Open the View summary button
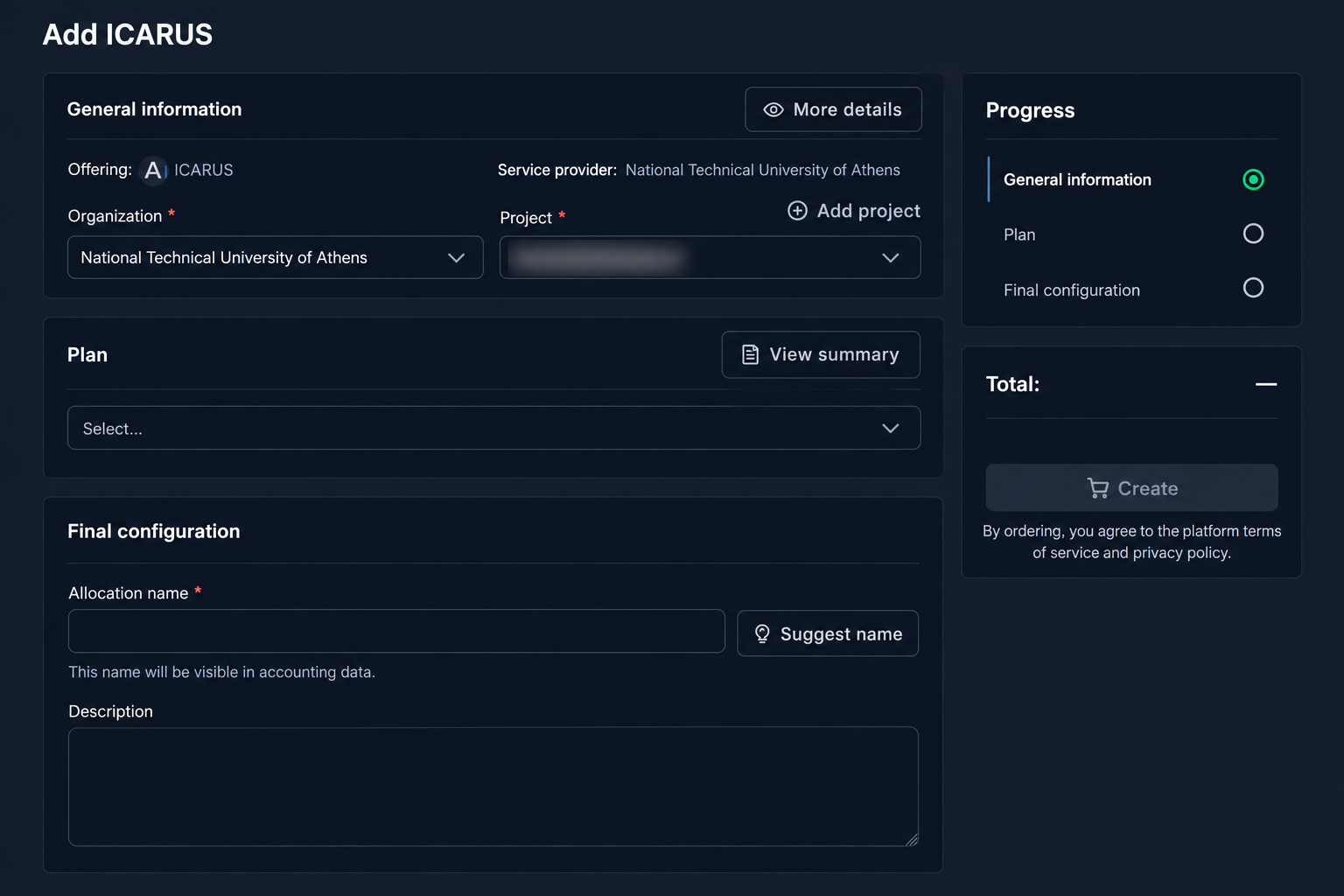 point(821,354)
